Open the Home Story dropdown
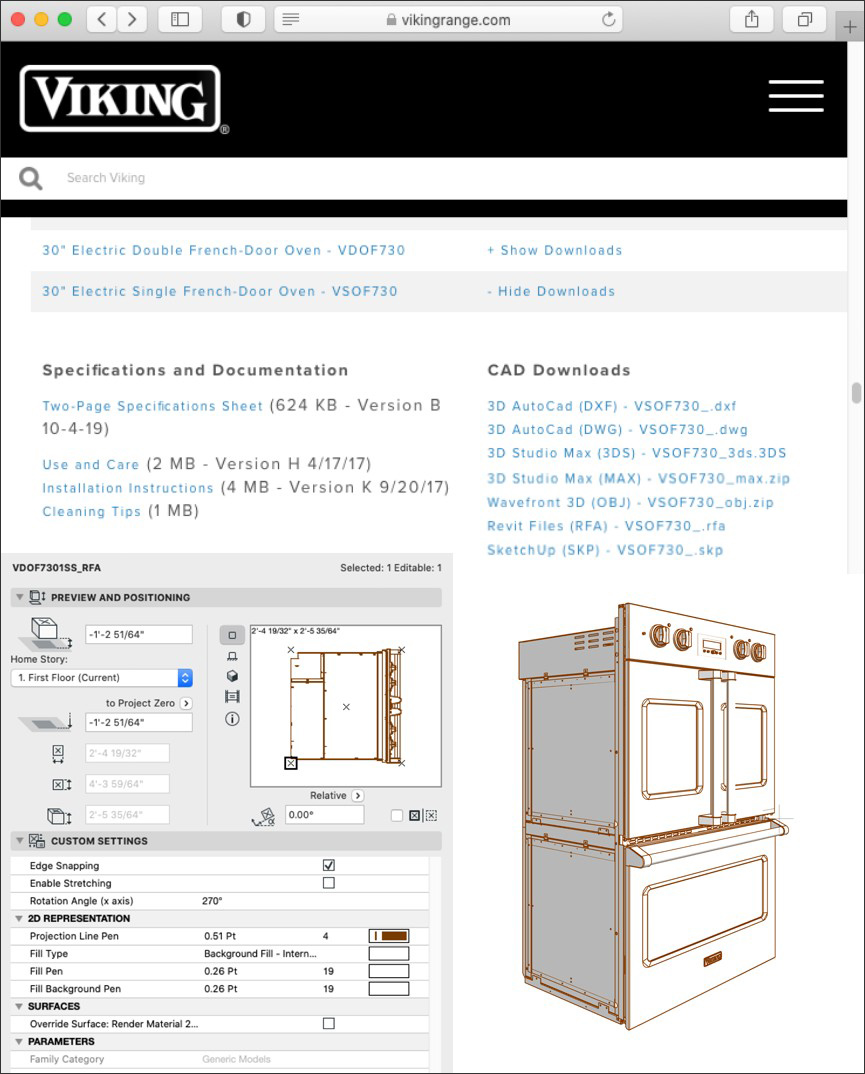Viewport: 865px width, 1074px height. pos(102,677)
